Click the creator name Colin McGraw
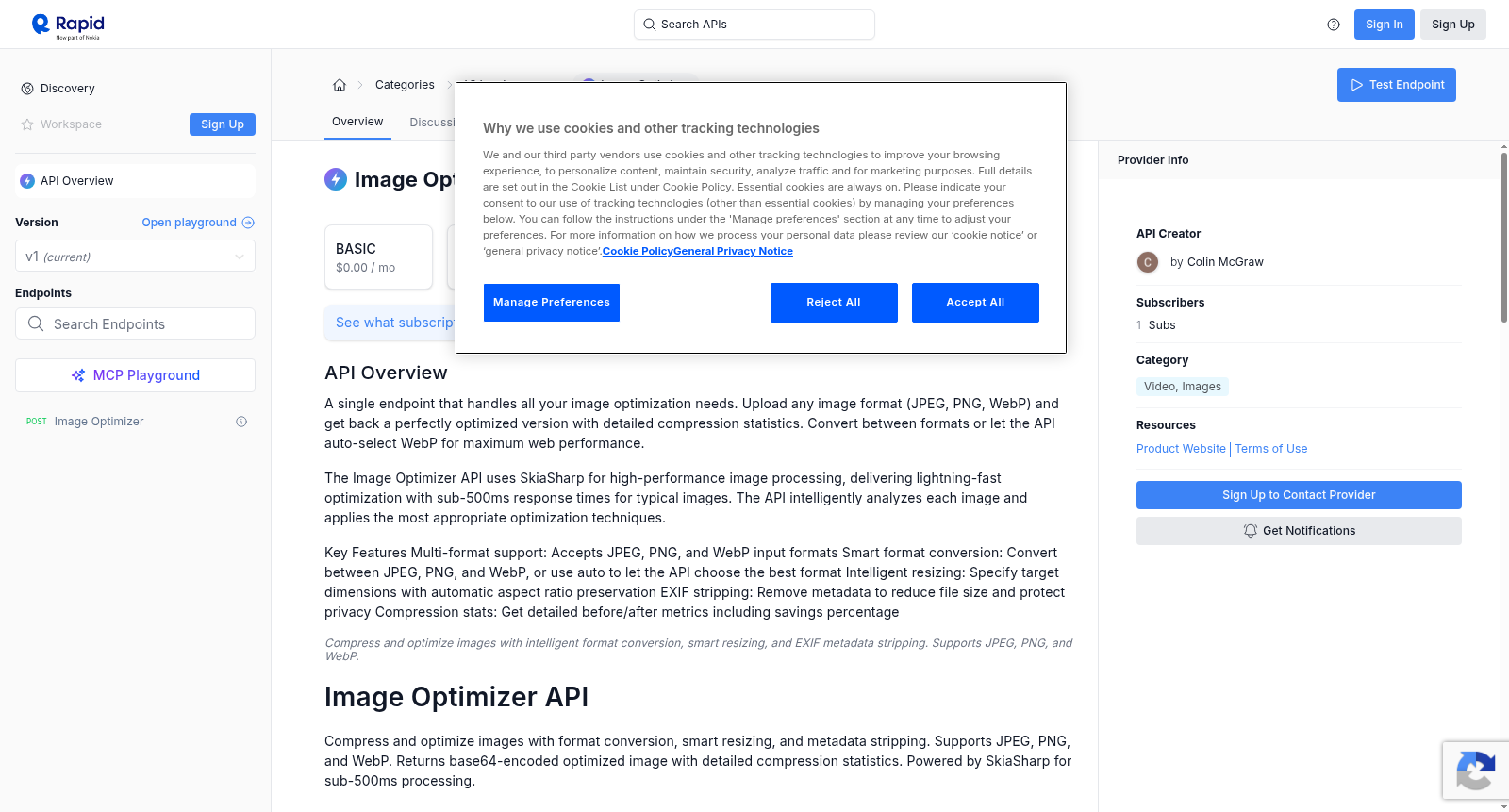Screen dimensions: 1509x812 click(1225, 262)
